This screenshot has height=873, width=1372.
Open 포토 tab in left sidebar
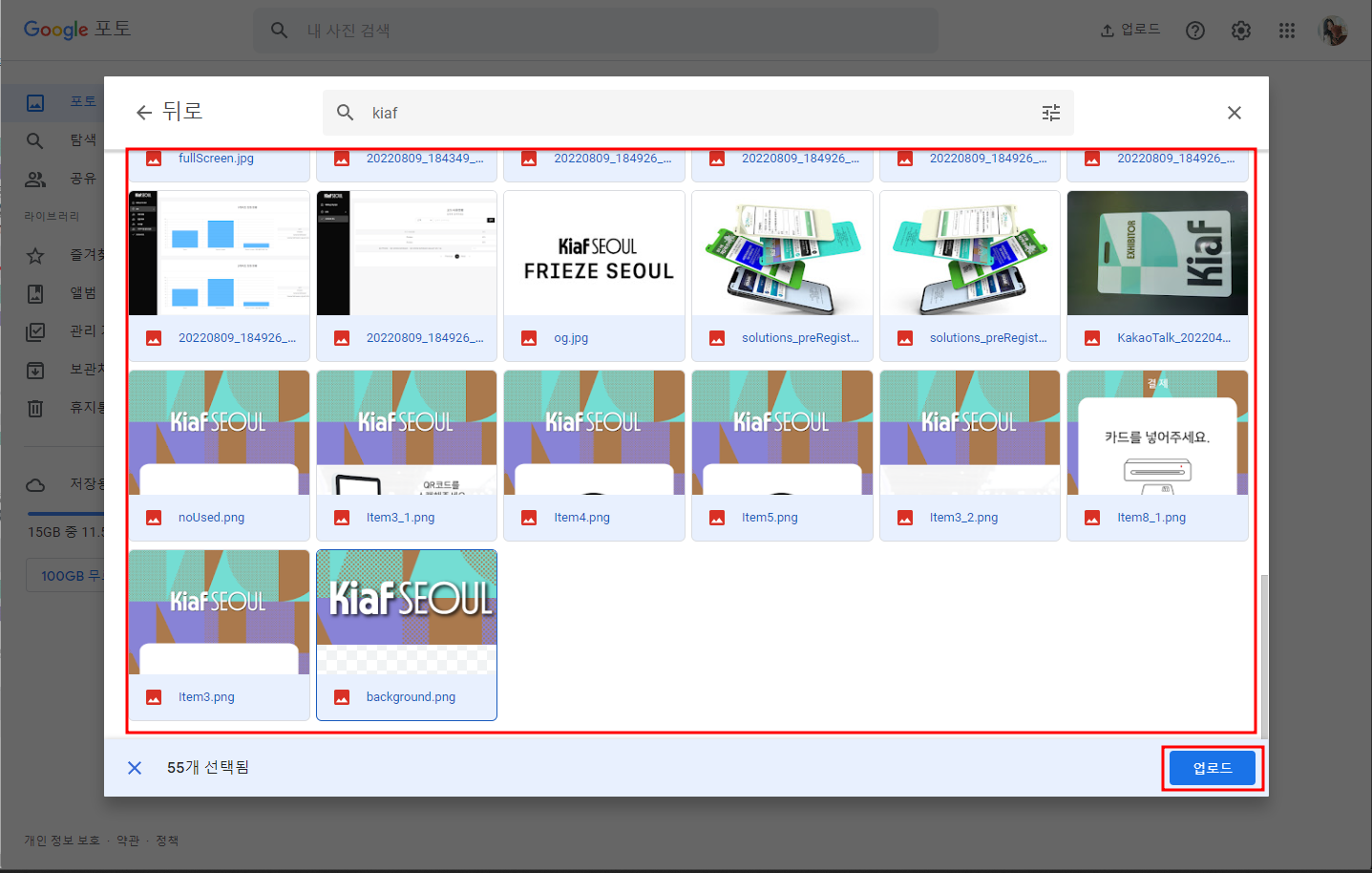[x=53, y=101]
